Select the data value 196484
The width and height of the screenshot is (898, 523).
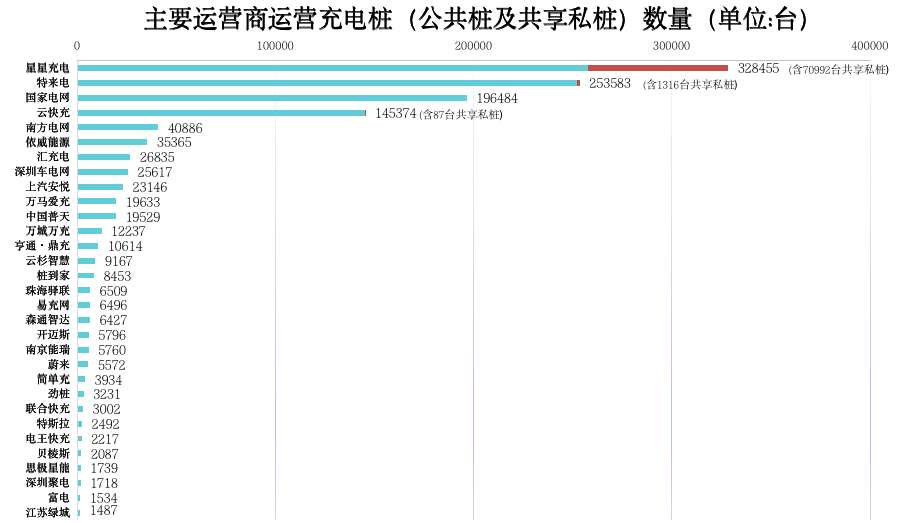(497, 98)
